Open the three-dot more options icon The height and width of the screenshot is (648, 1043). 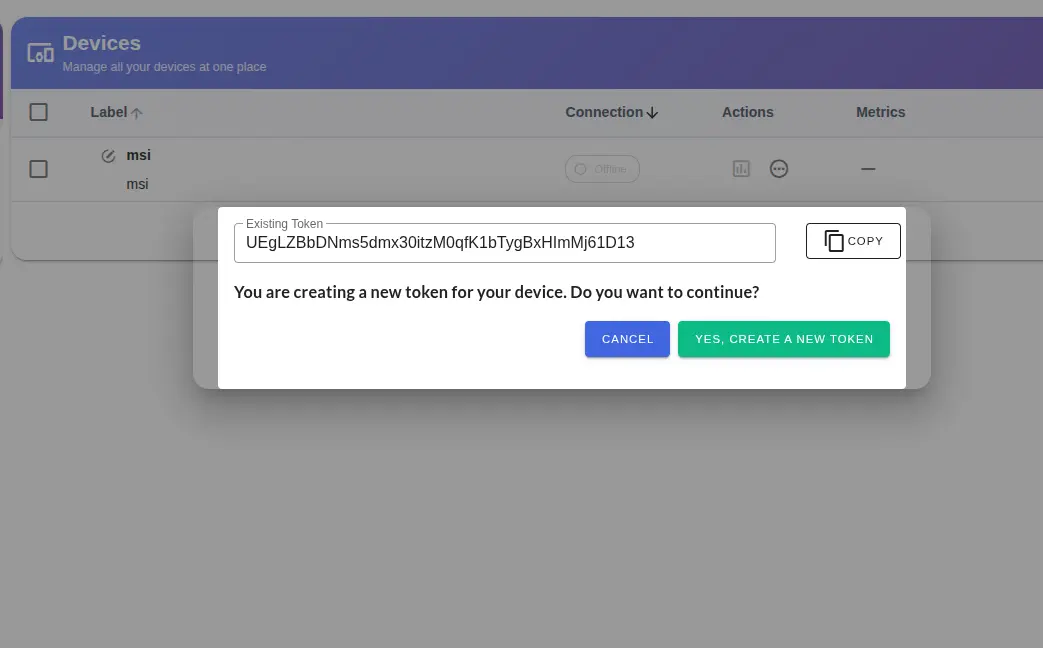779,169
